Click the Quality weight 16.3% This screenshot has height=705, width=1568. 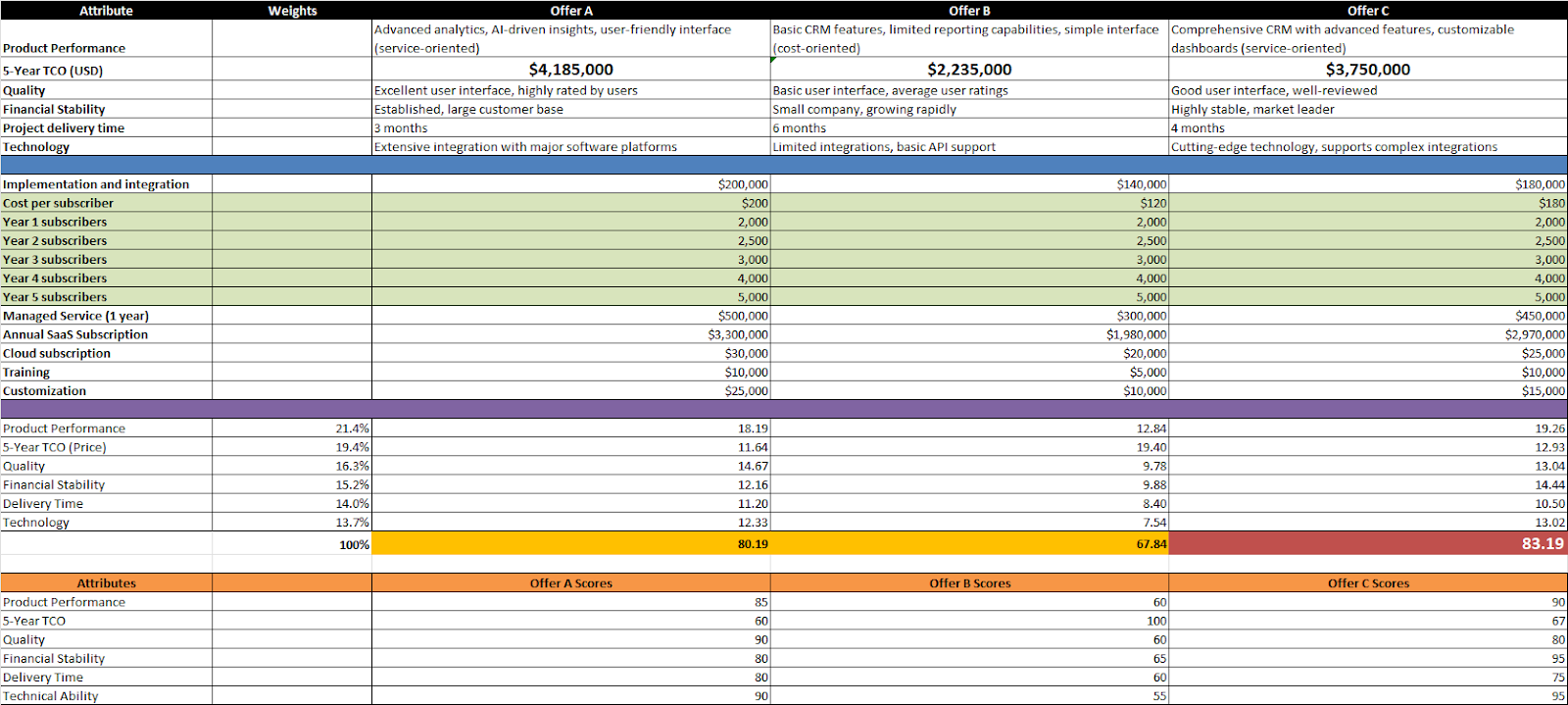(292, 466)
